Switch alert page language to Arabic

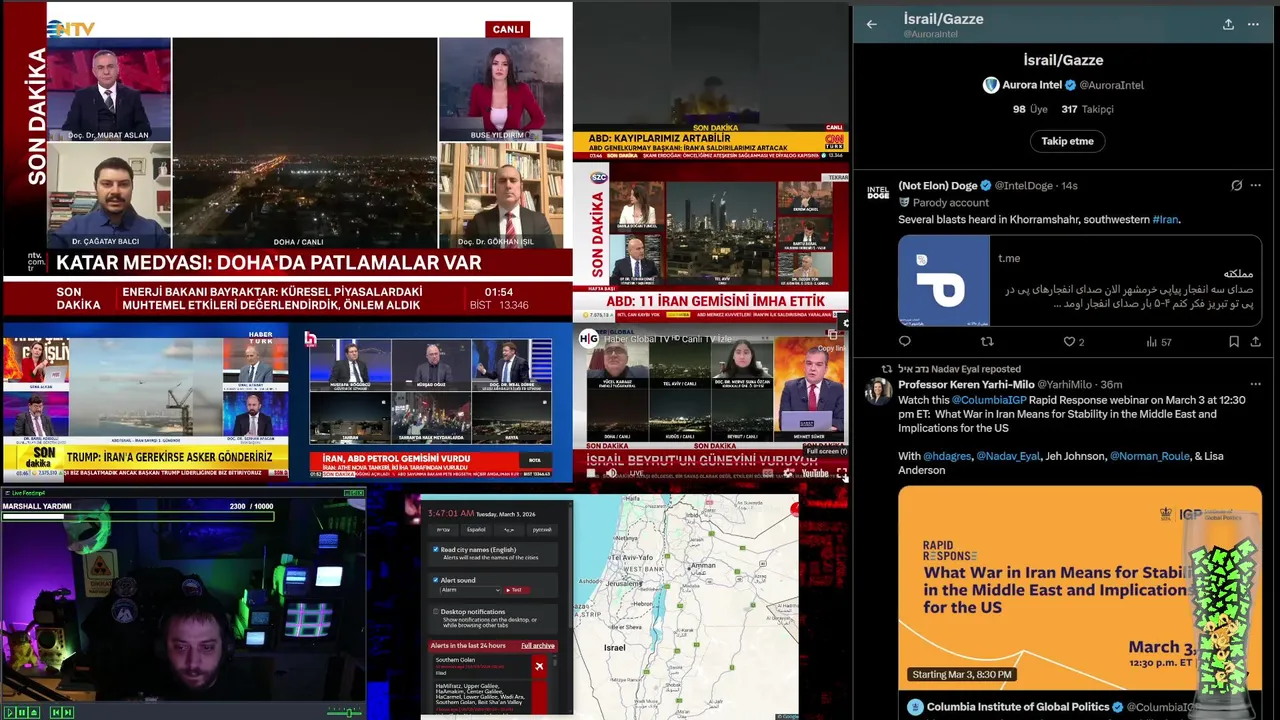click(x=509, y=529)
